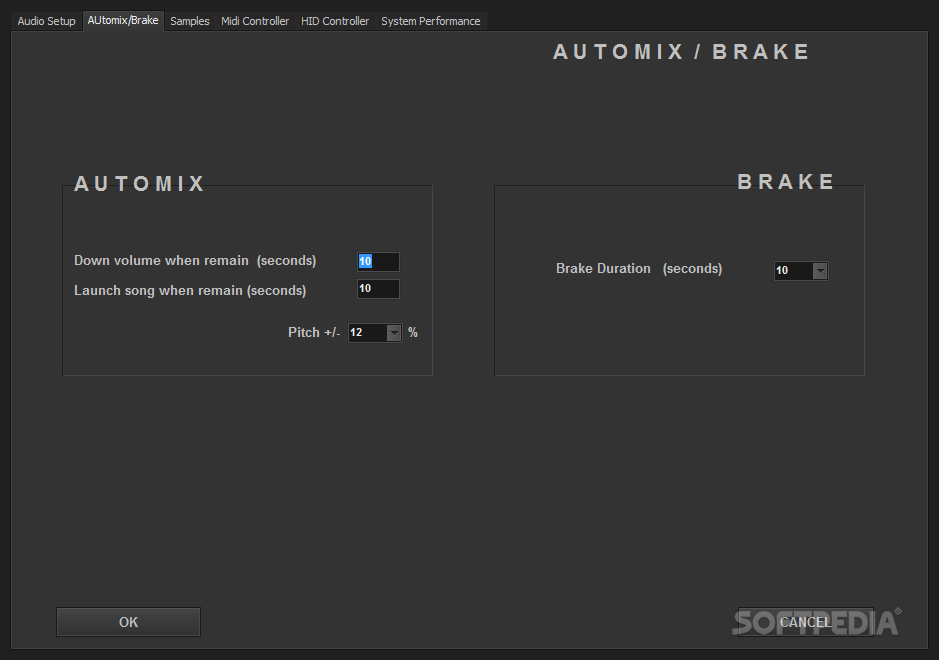
Task: Expand the Brake Duration dropdown arrow
Action: coord(820,271)
